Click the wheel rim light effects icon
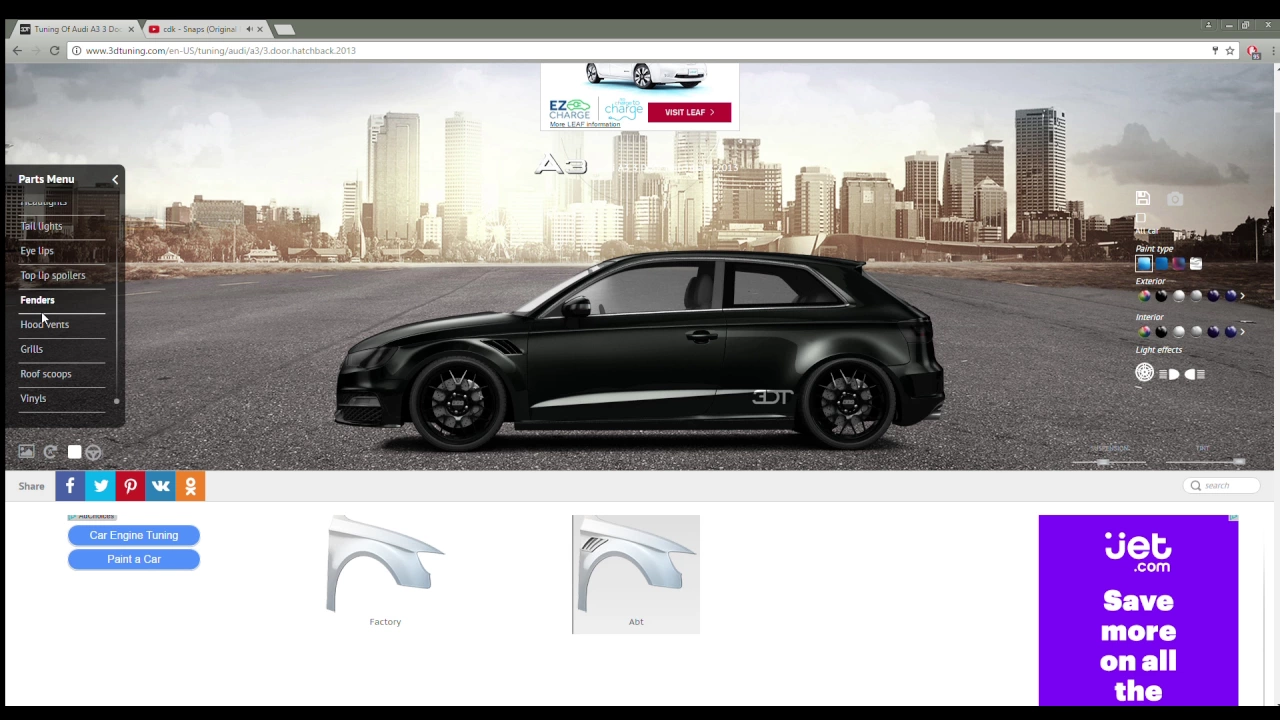The image size is (1280, 720). click(x=1144, y=373)
